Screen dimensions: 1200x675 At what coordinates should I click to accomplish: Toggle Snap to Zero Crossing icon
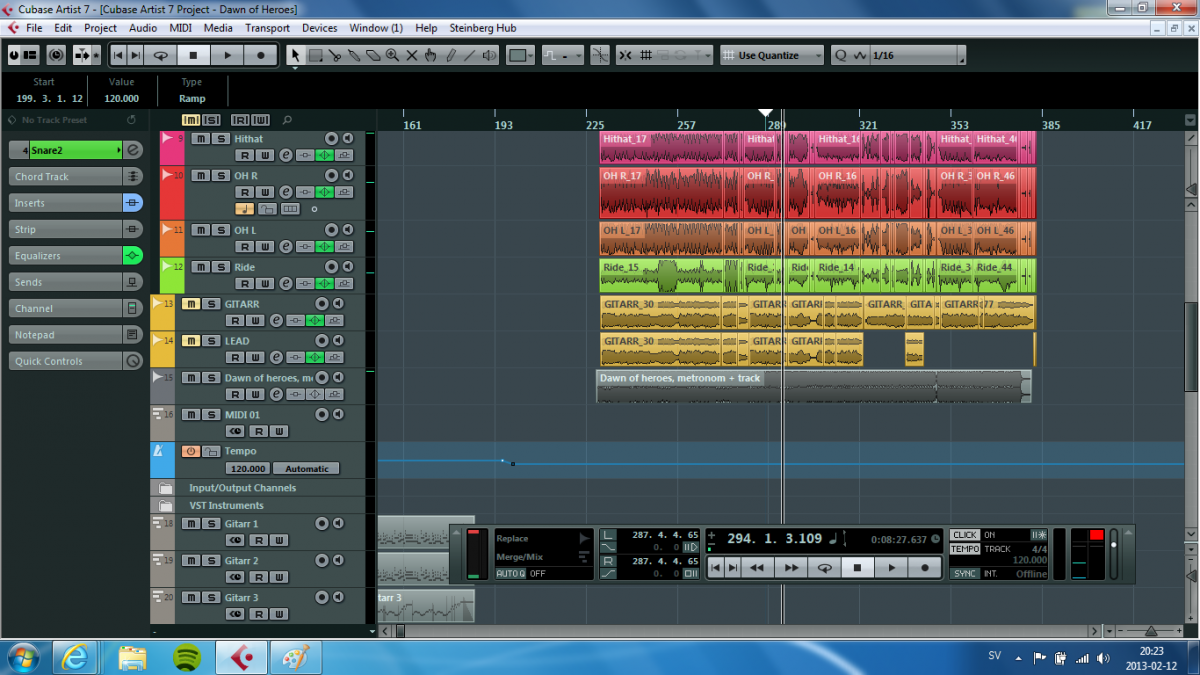600,55
